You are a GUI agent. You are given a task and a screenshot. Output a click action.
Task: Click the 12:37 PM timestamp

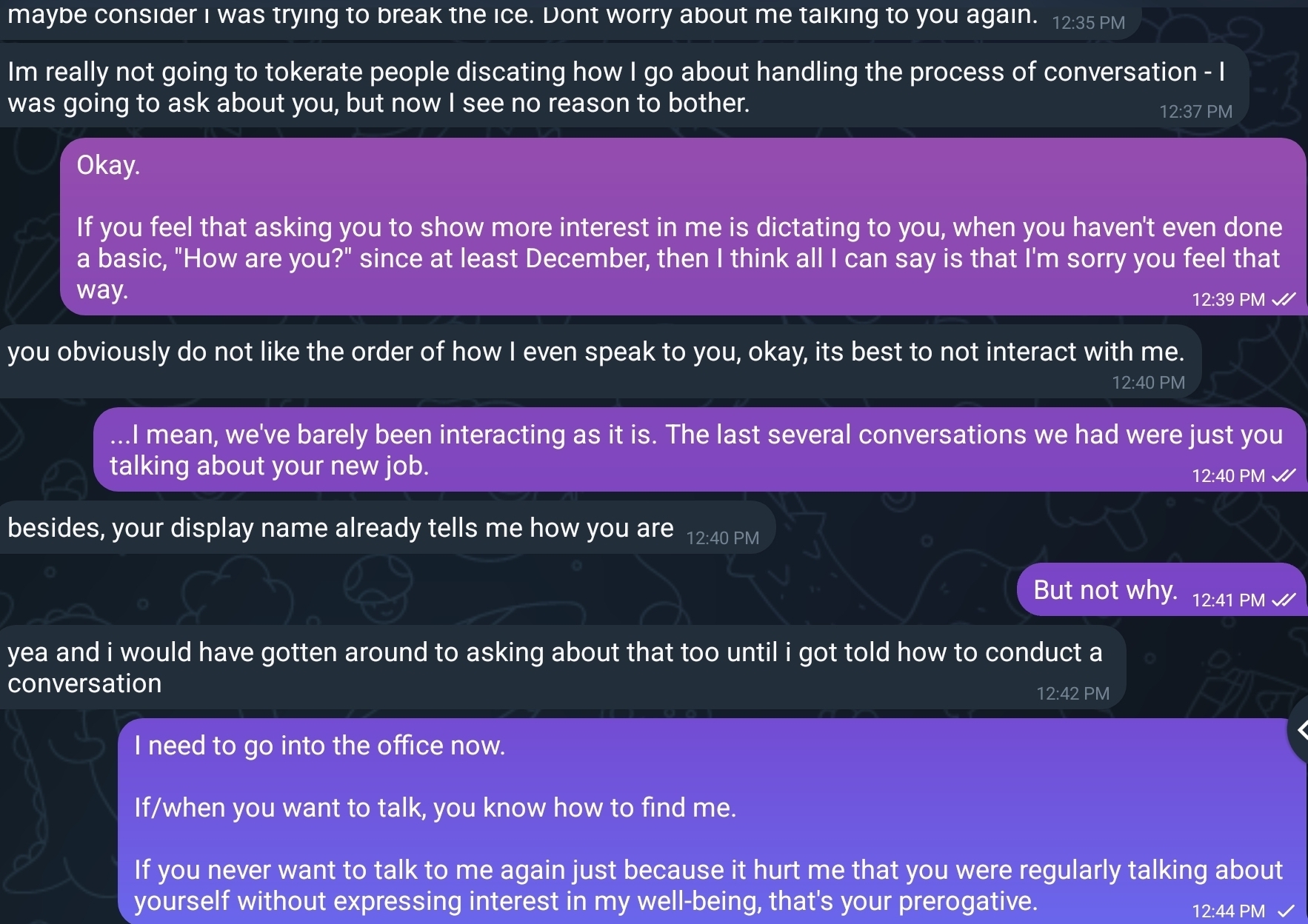click(x=1195, y=112)
